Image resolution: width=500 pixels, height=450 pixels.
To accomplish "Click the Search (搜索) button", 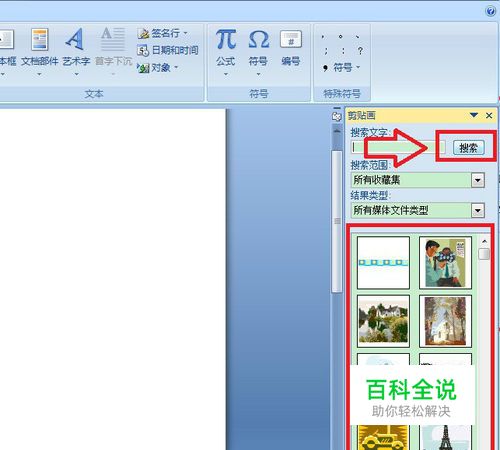I will [x=468, y=148].
